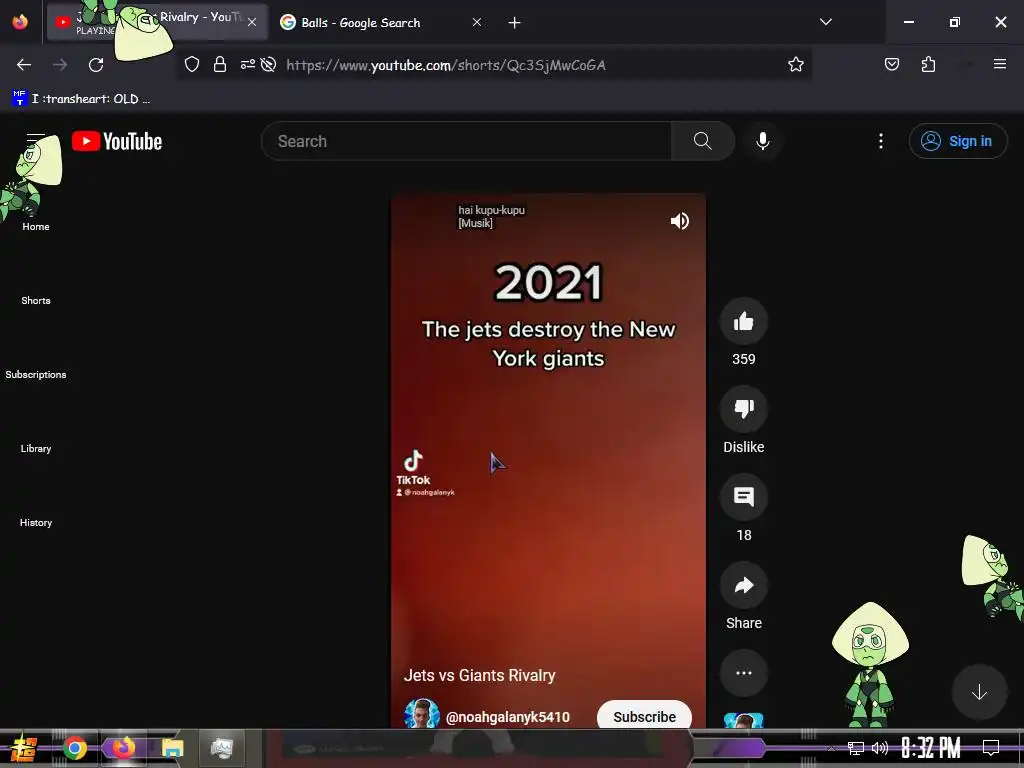
Task: Mute the short's volume
Action: click(x=679, y=221)
